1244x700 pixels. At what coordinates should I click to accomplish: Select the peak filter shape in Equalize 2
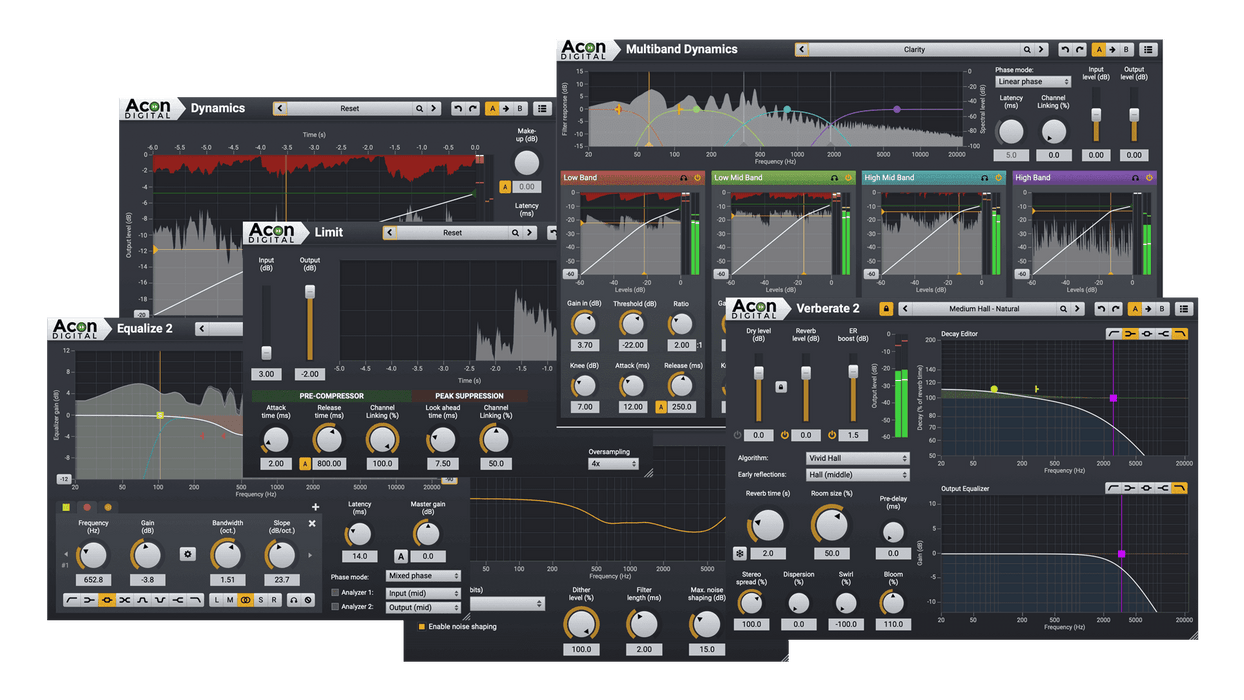tap(106, 600)
